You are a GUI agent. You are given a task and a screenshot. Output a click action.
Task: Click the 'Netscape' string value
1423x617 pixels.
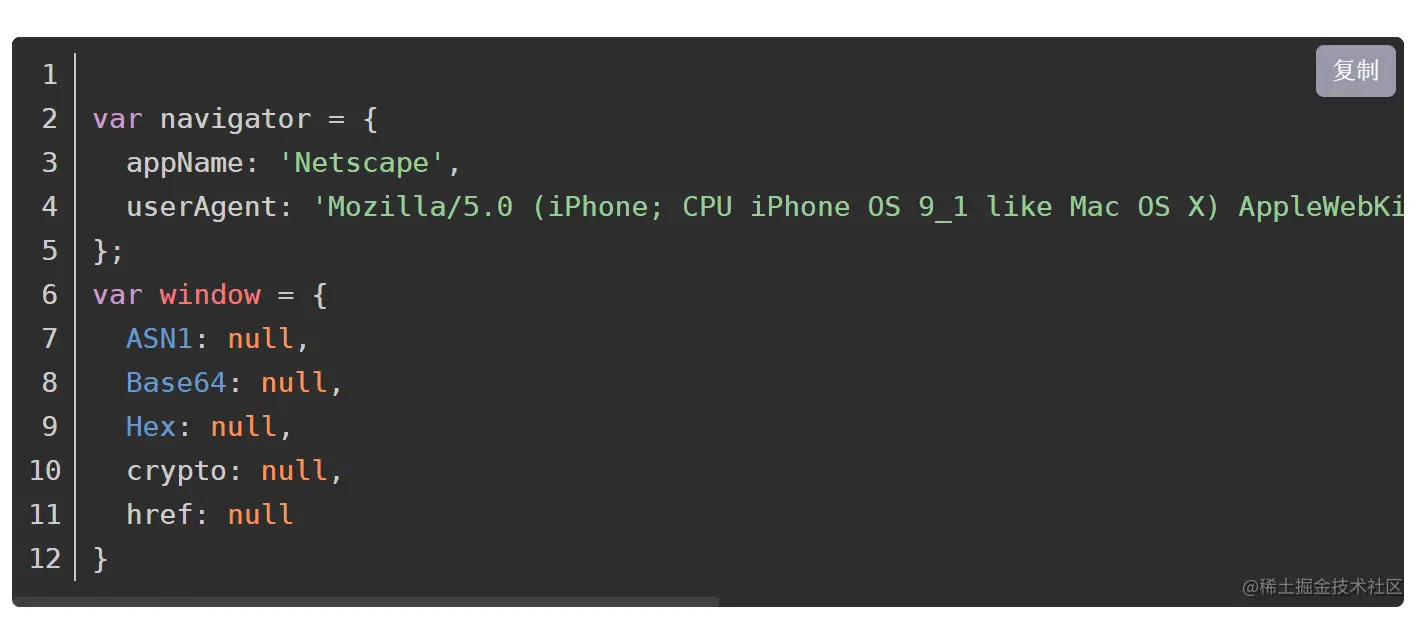click(369, 163)
